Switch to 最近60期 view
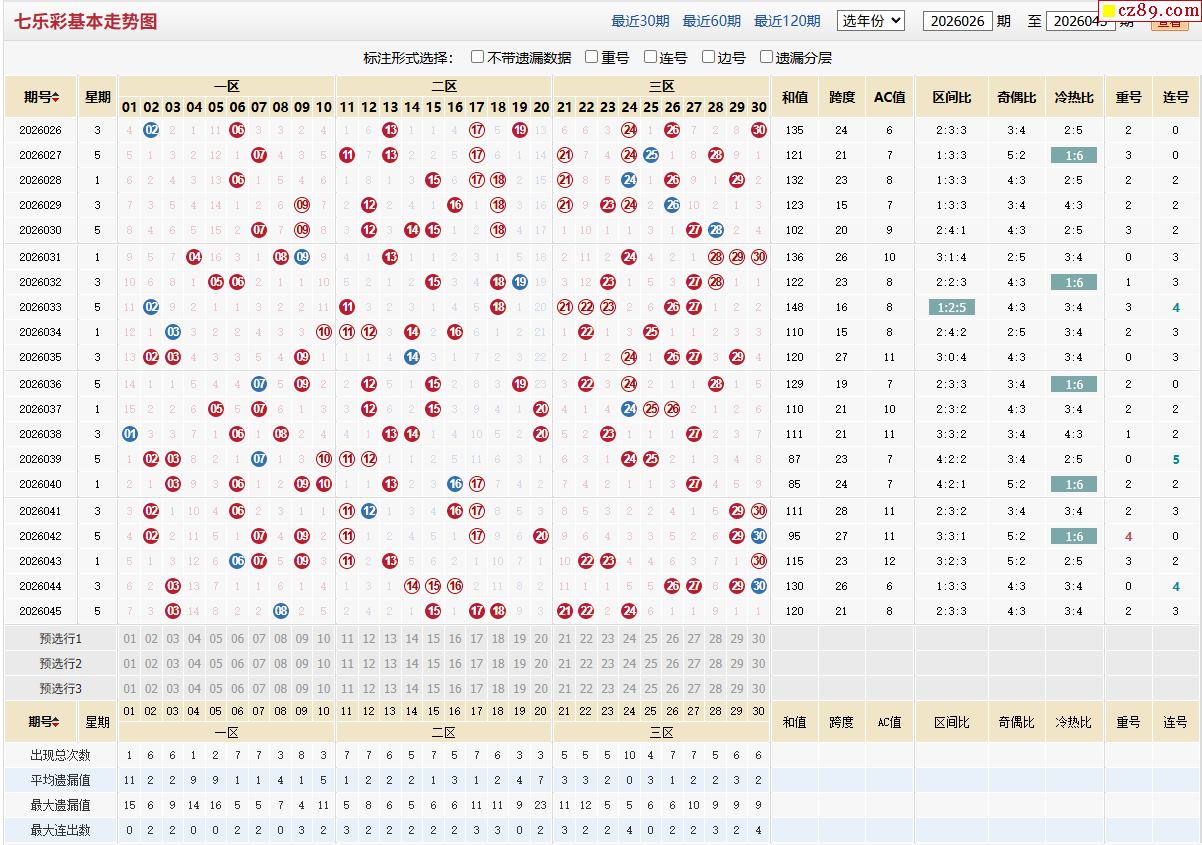1202x845 pixels. pos(711,21)
